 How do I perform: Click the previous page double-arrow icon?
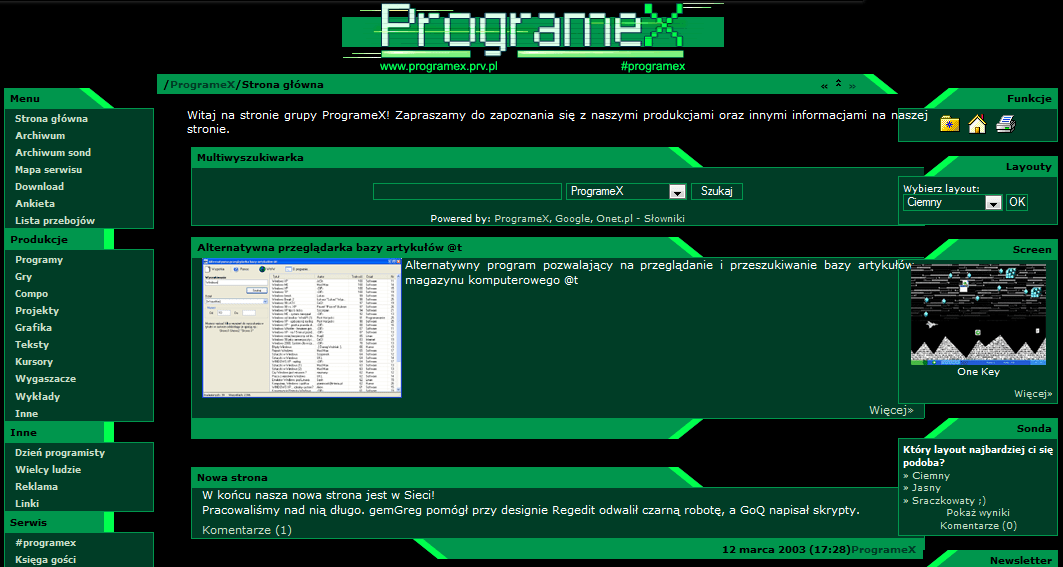(x=824, y=86)
